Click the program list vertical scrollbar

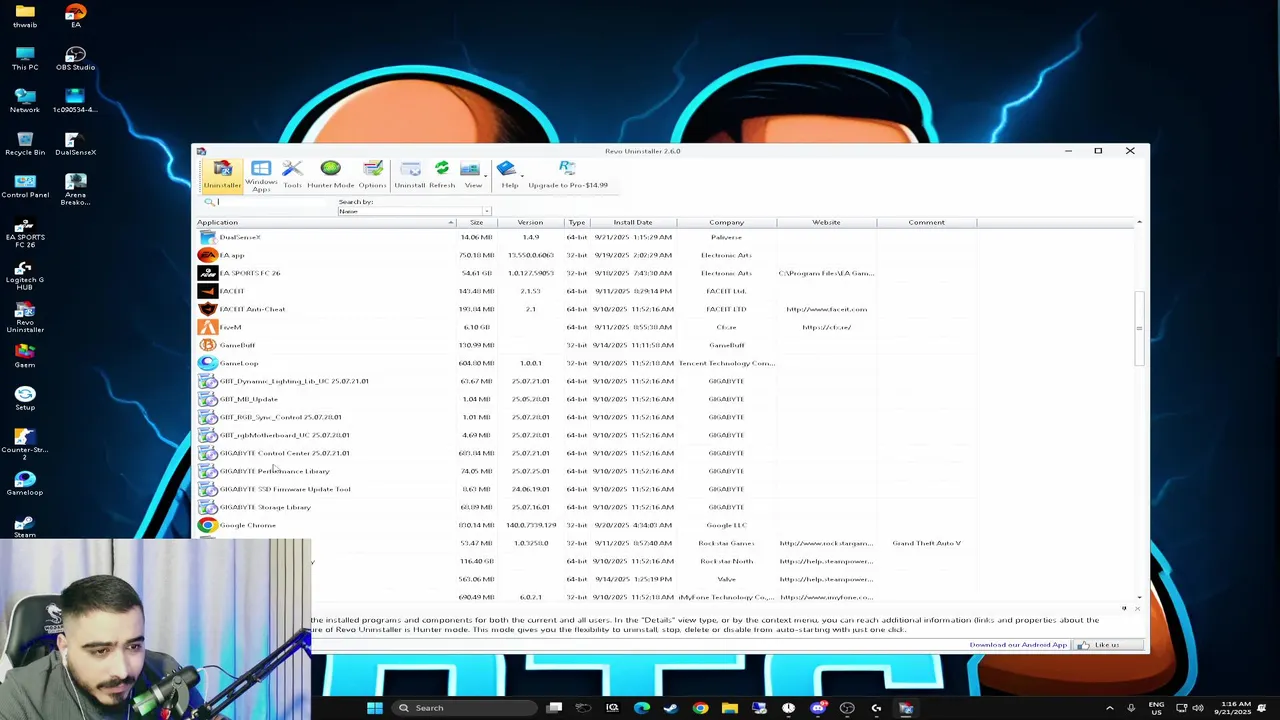tap(1139, 330)
